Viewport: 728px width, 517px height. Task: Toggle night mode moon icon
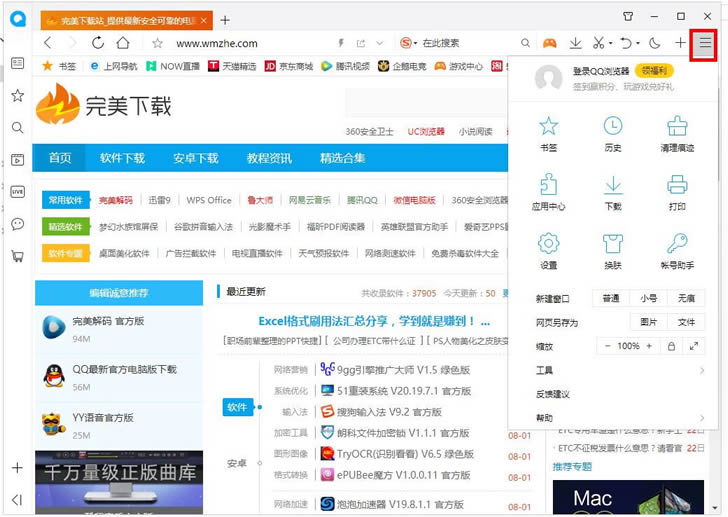[655, 43]
